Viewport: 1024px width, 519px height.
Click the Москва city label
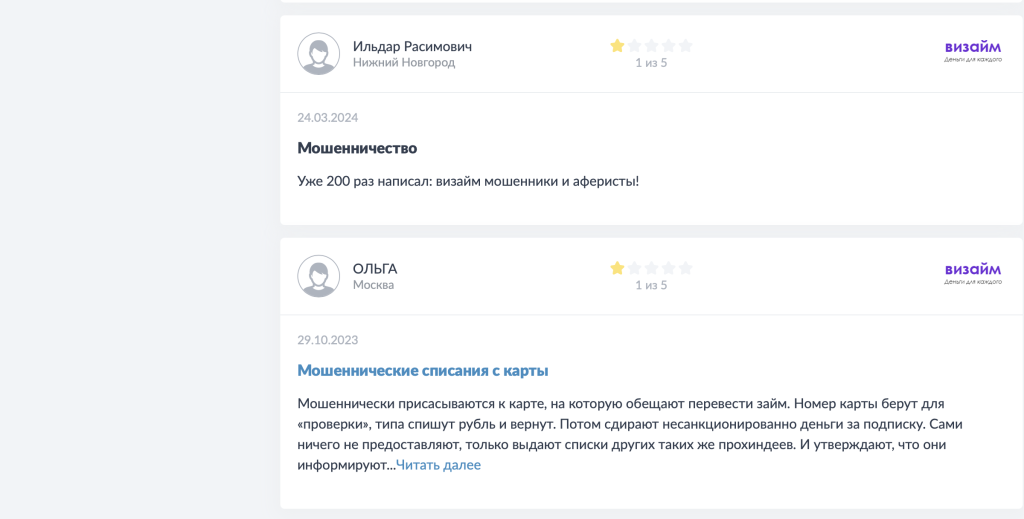373,285
